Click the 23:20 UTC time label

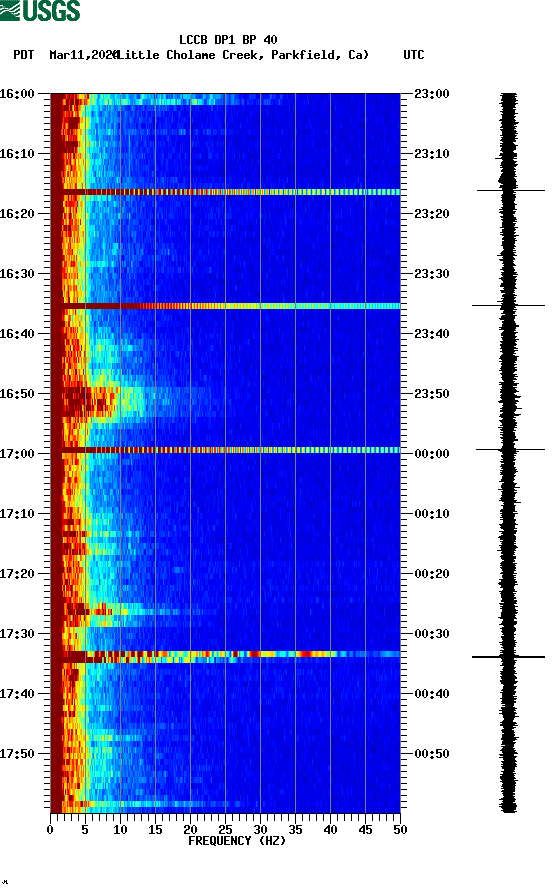[x=432, y=214]
